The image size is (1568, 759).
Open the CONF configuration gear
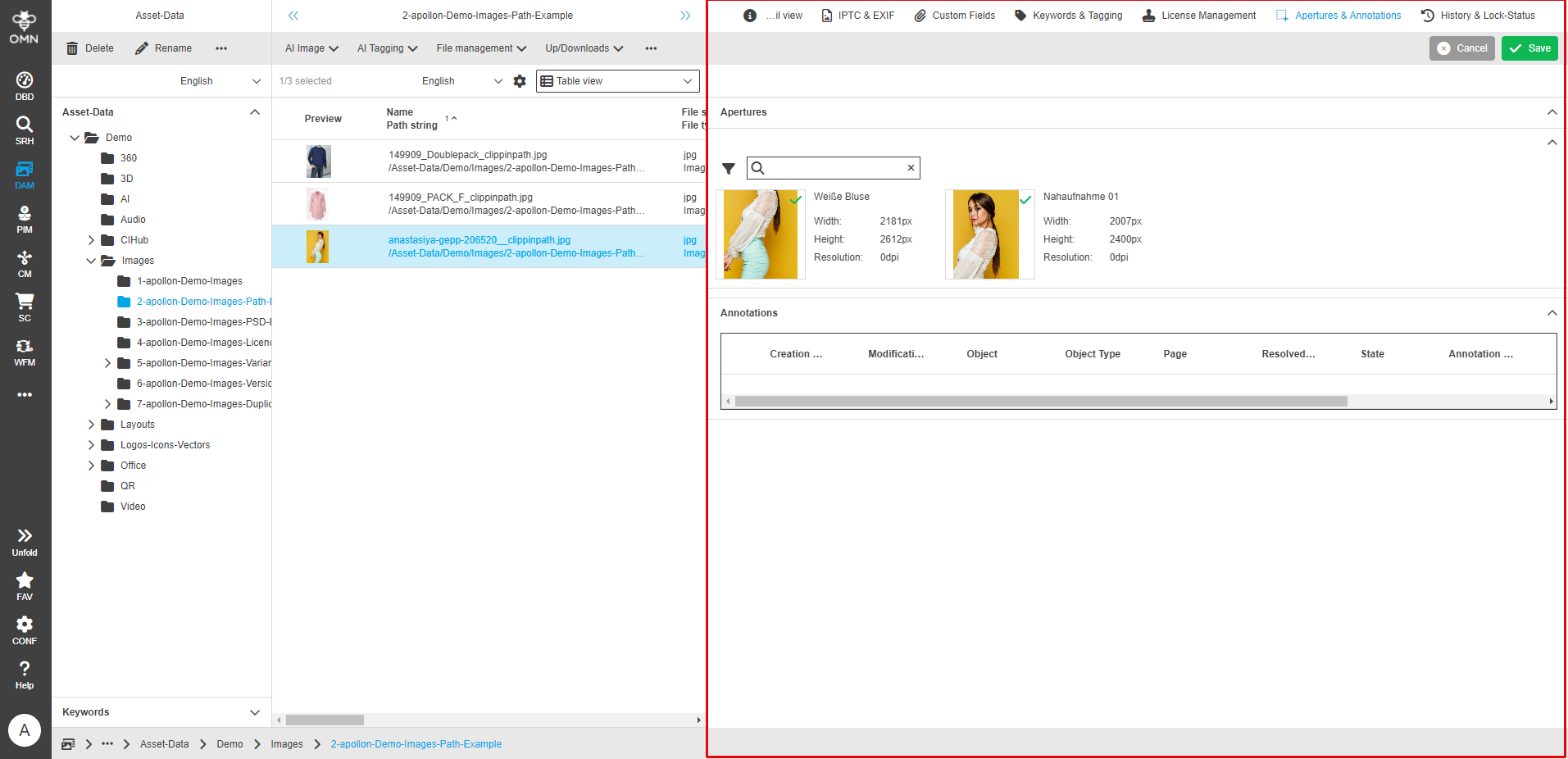point(25,630)
